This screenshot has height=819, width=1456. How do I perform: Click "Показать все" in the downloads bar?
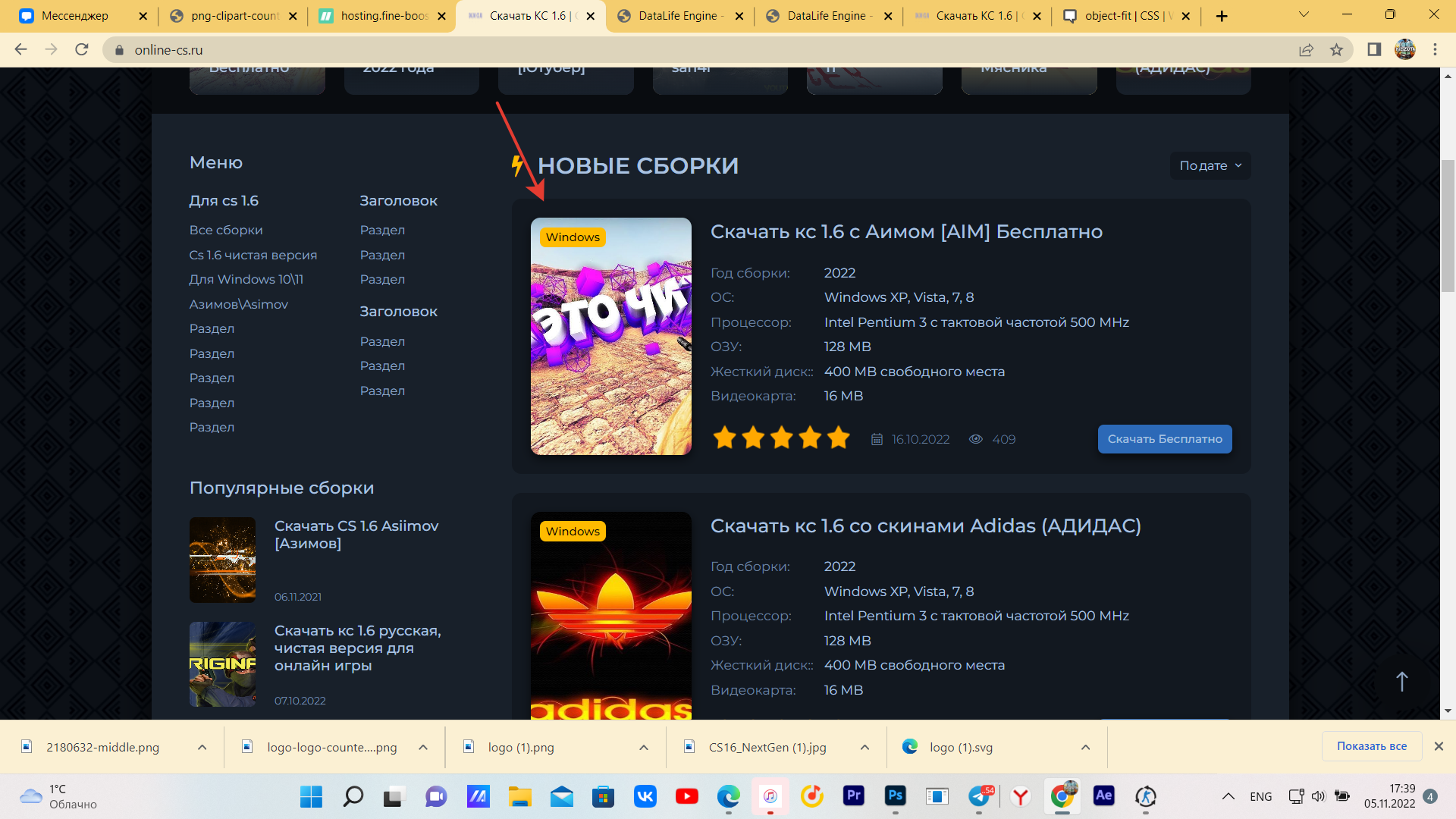click(1371, 746)
